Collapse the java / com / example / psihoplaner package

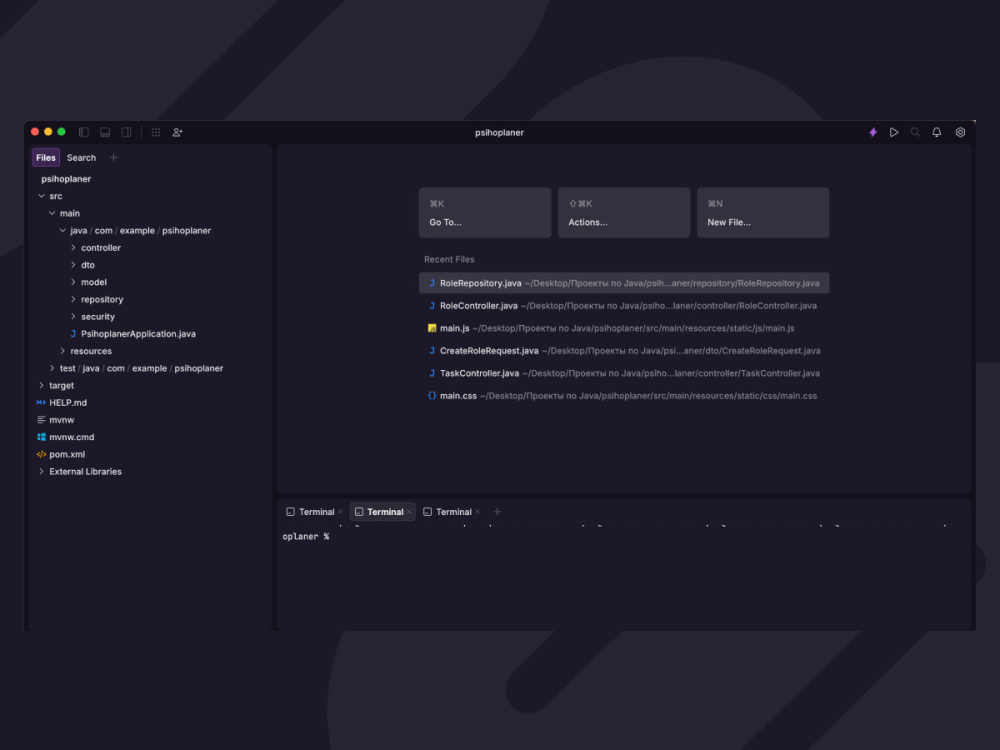pos(62,230)
